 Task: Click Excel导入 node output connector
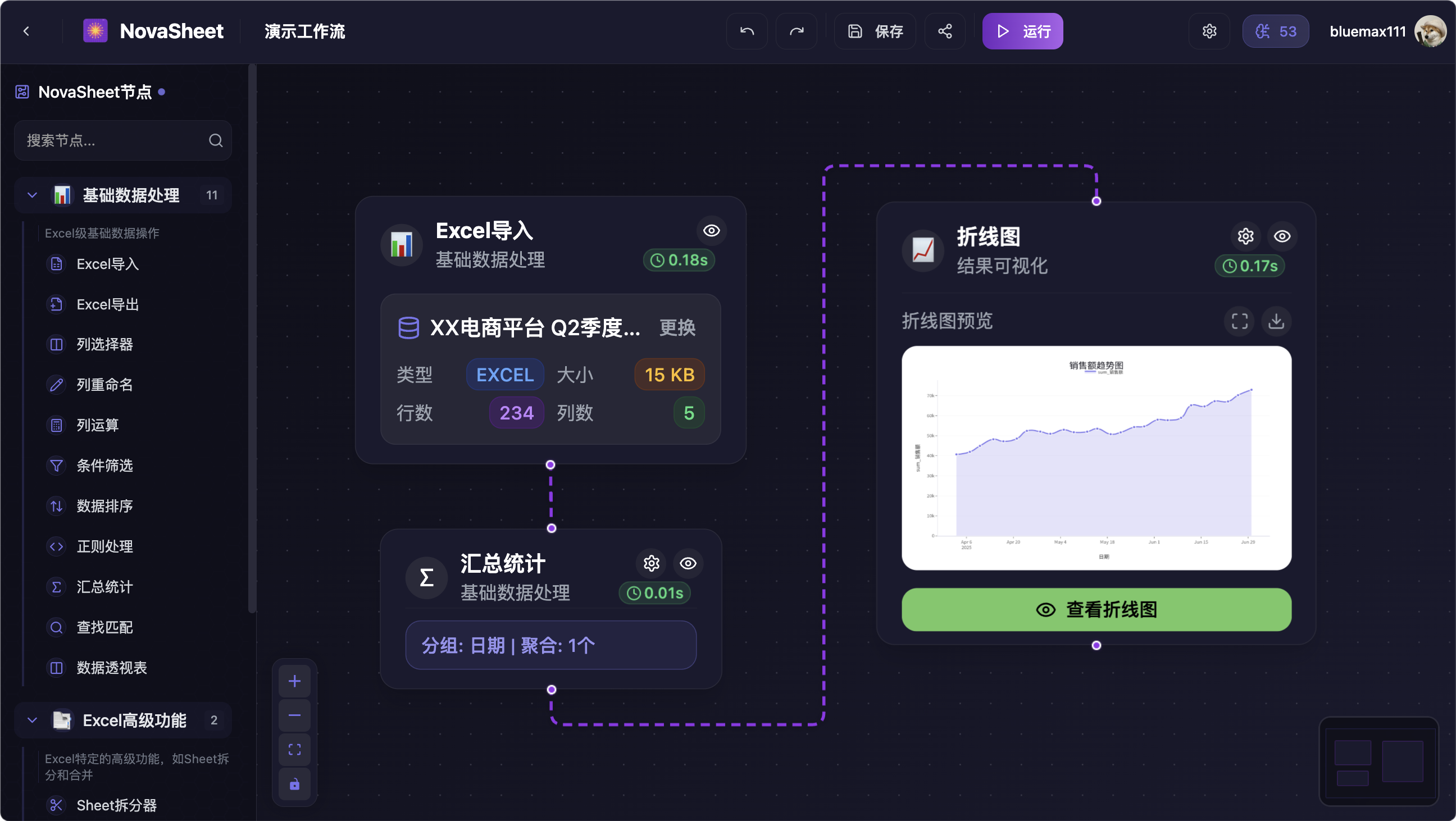tap(550, 465)
